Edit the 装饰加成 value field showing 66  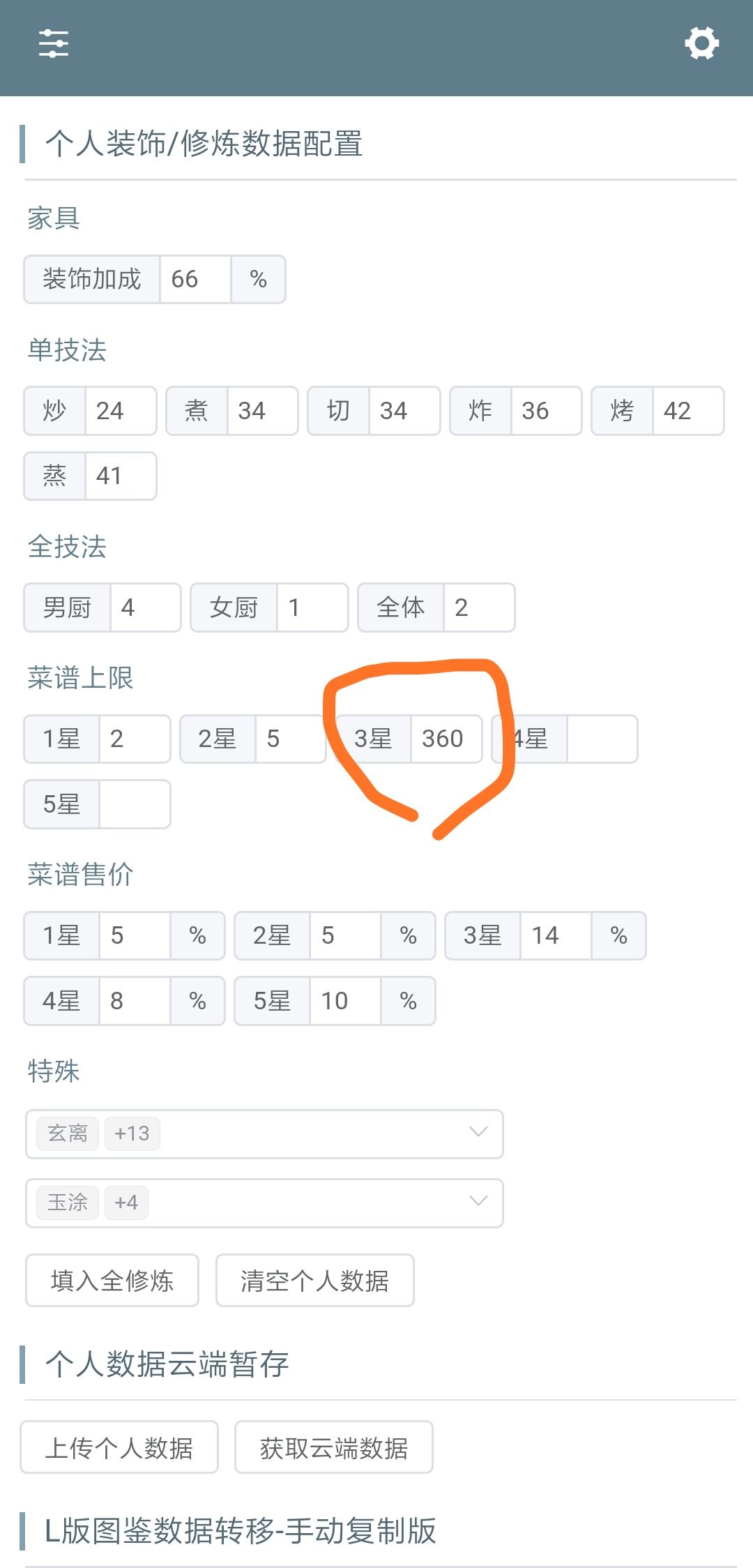[195, 279]
